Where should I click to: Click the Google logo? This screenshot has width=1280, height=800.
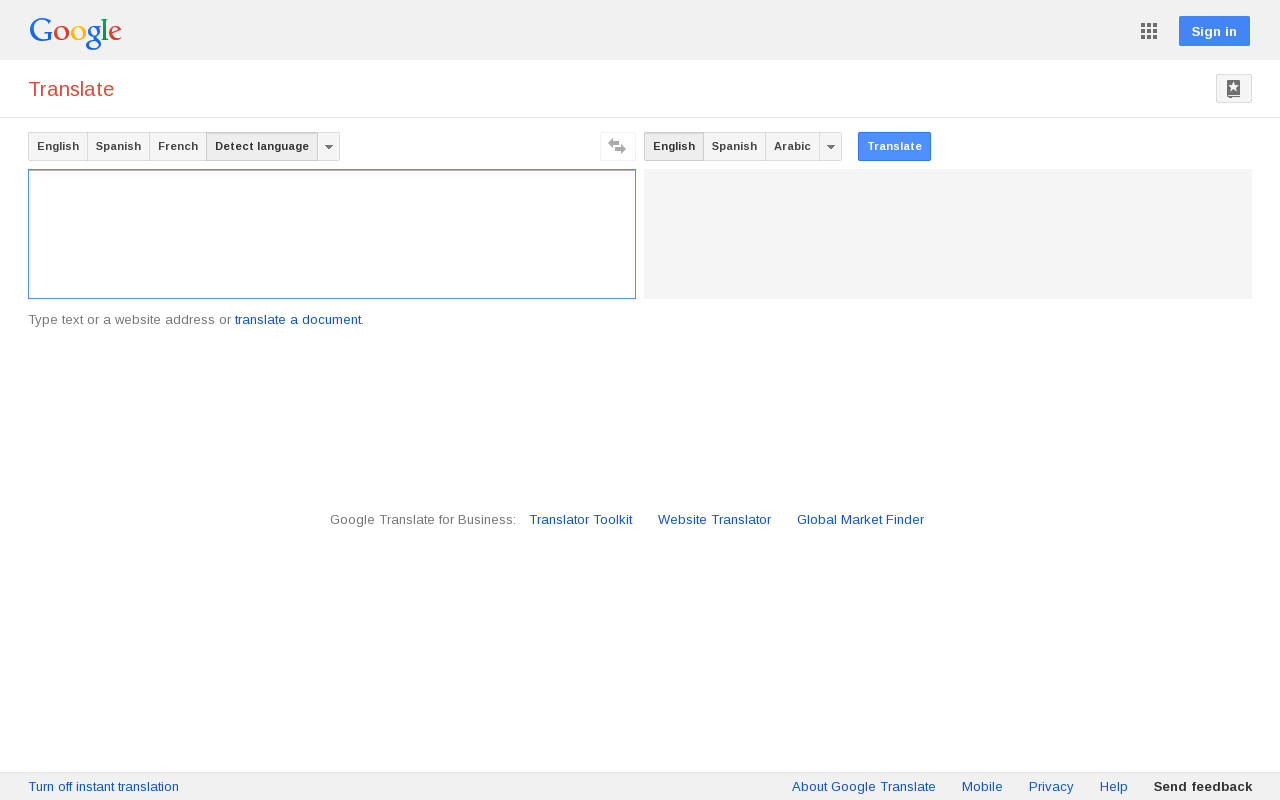tap(75, 32)
